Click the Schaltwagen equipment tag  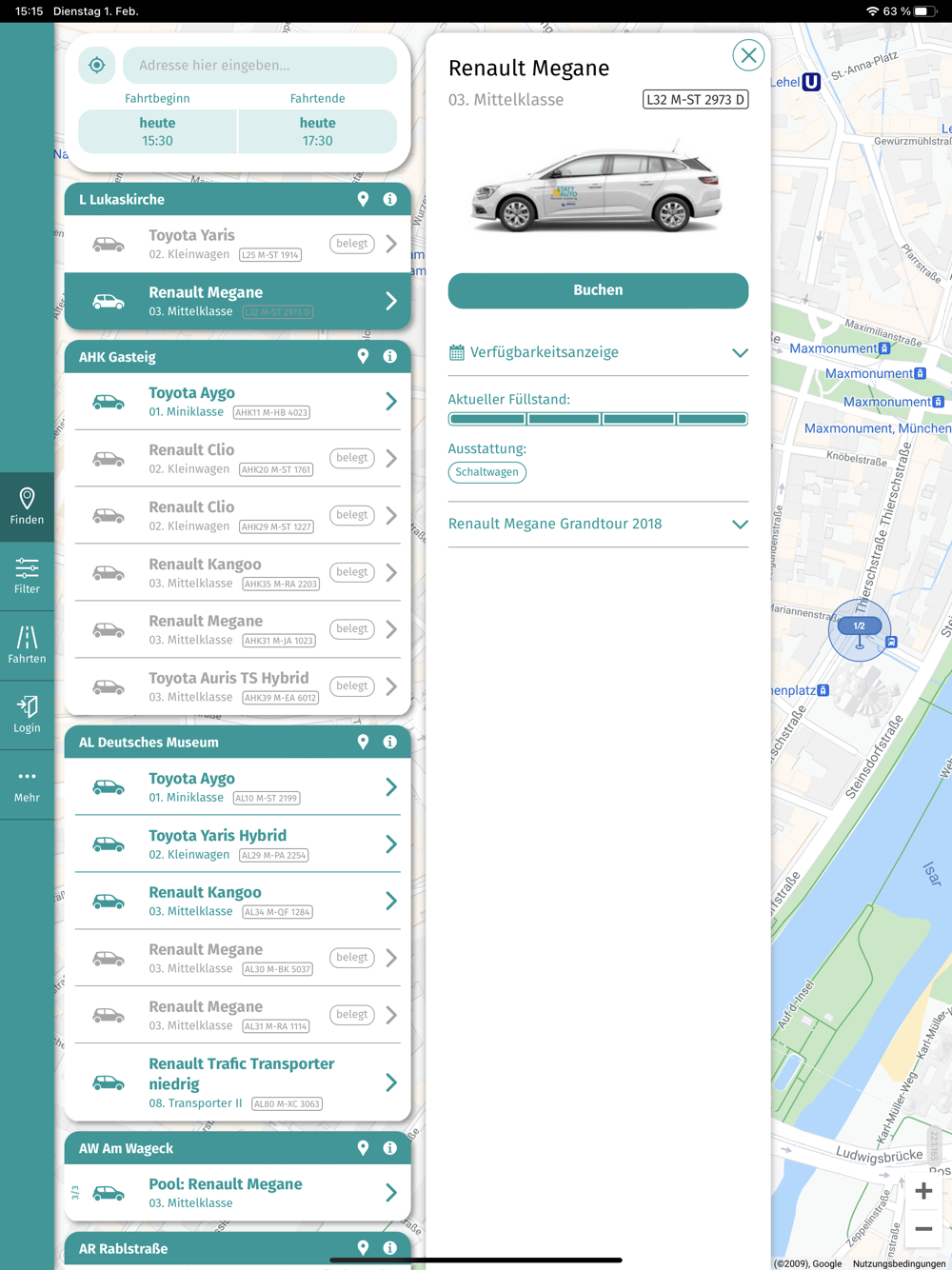486,472
